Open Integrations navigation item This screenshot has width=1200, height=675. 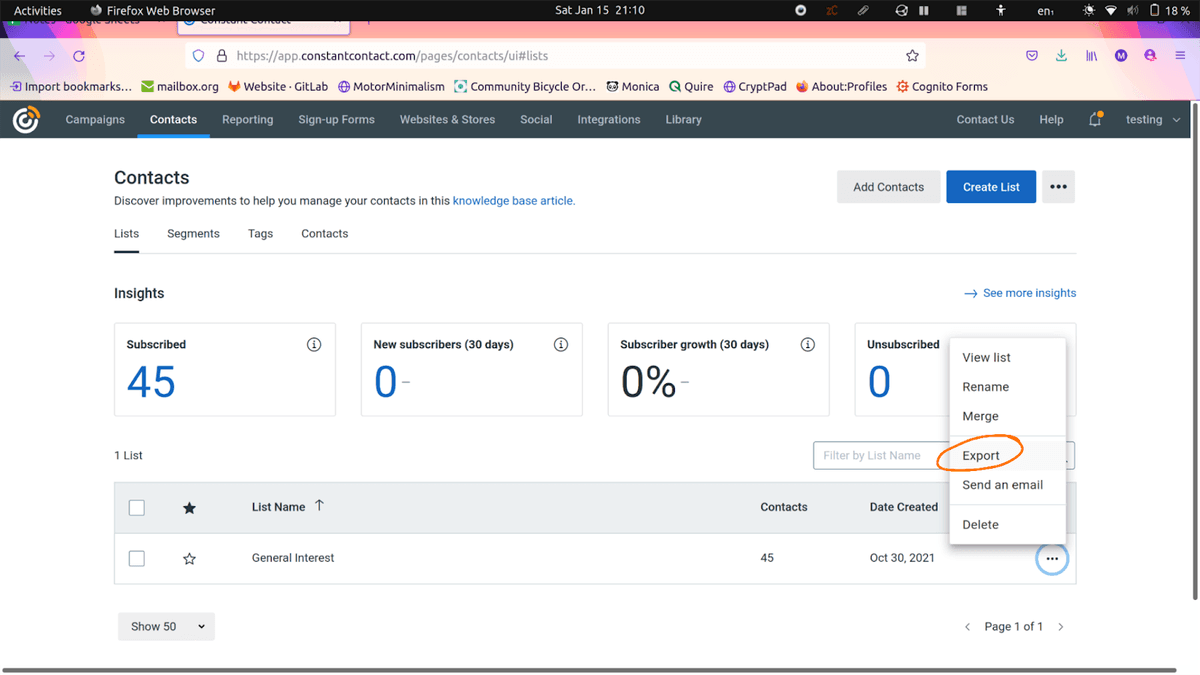click(x=608, y=119)
